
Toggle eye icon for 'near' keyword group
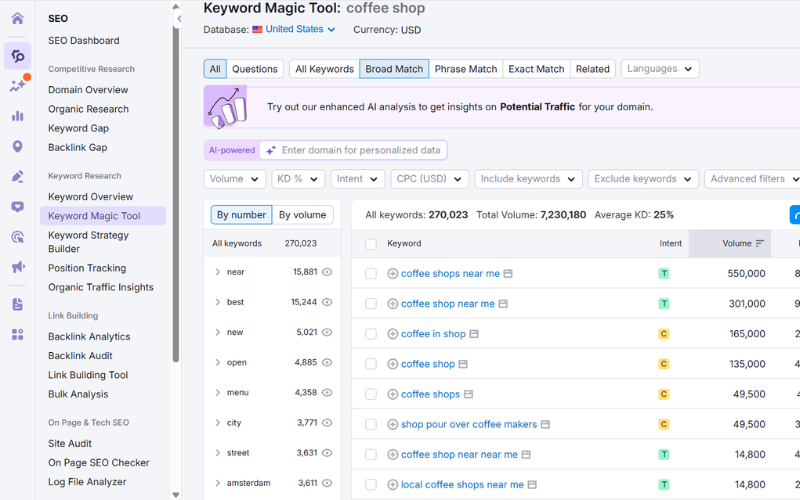327,272
